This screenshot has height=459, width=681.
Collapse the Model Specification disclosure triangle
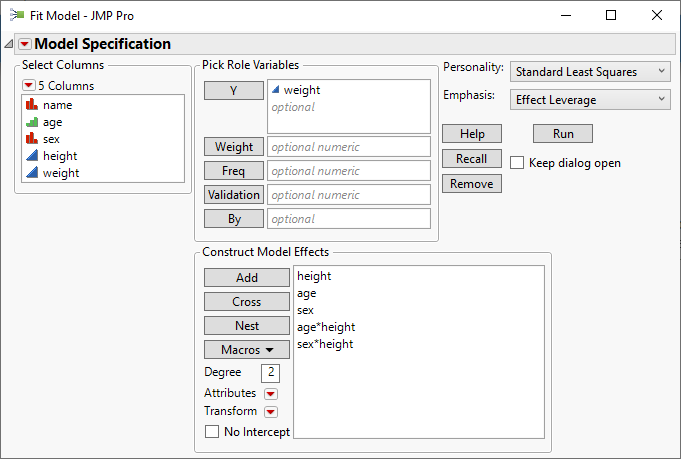tap(9, 44)
